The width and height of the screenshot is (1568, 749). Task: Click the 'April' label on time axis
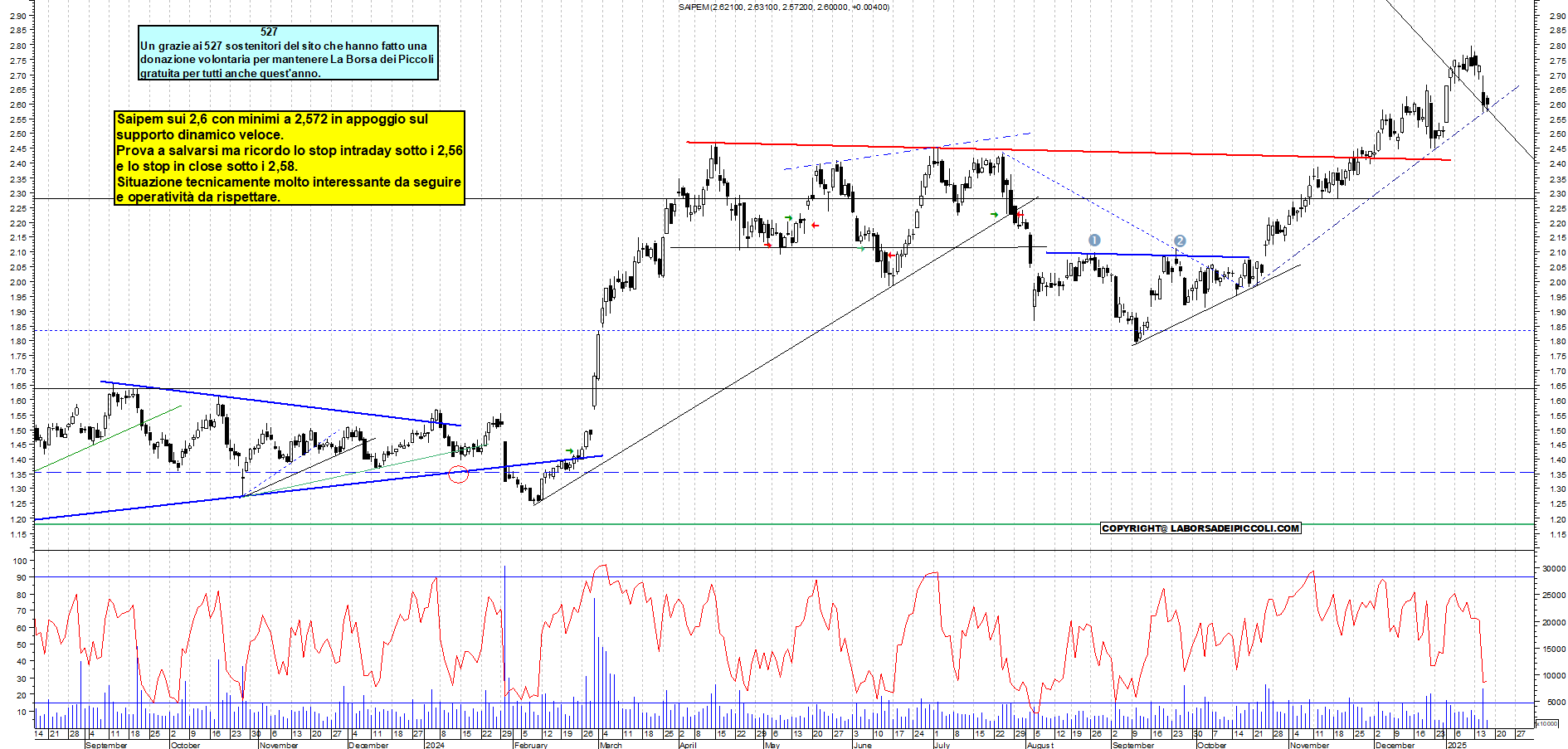pos(688,745)
